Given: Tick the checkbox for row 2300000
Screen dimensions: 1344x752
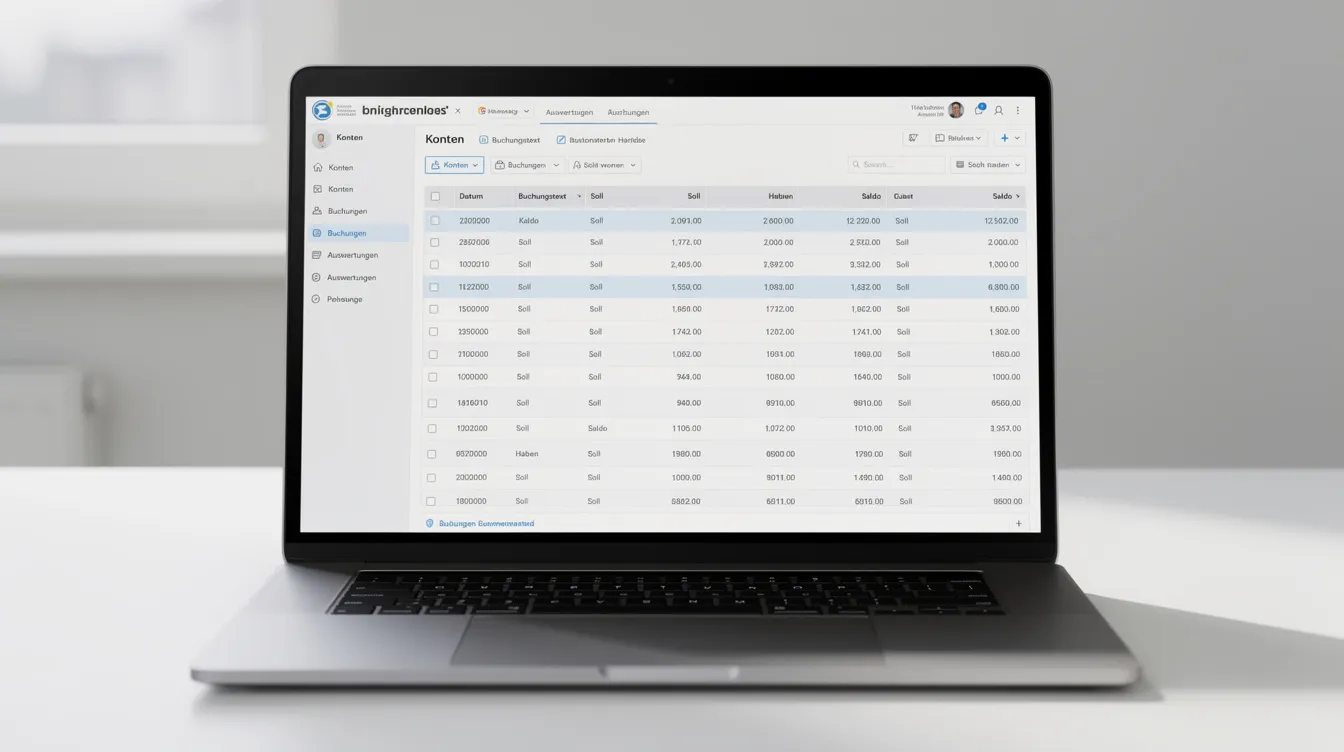Looking at the screenshot, I should [435, 221].
